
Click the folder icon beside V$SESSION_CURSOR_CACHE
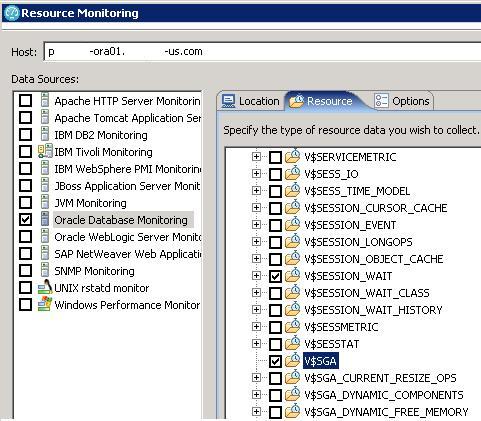[x=293, y=207]
